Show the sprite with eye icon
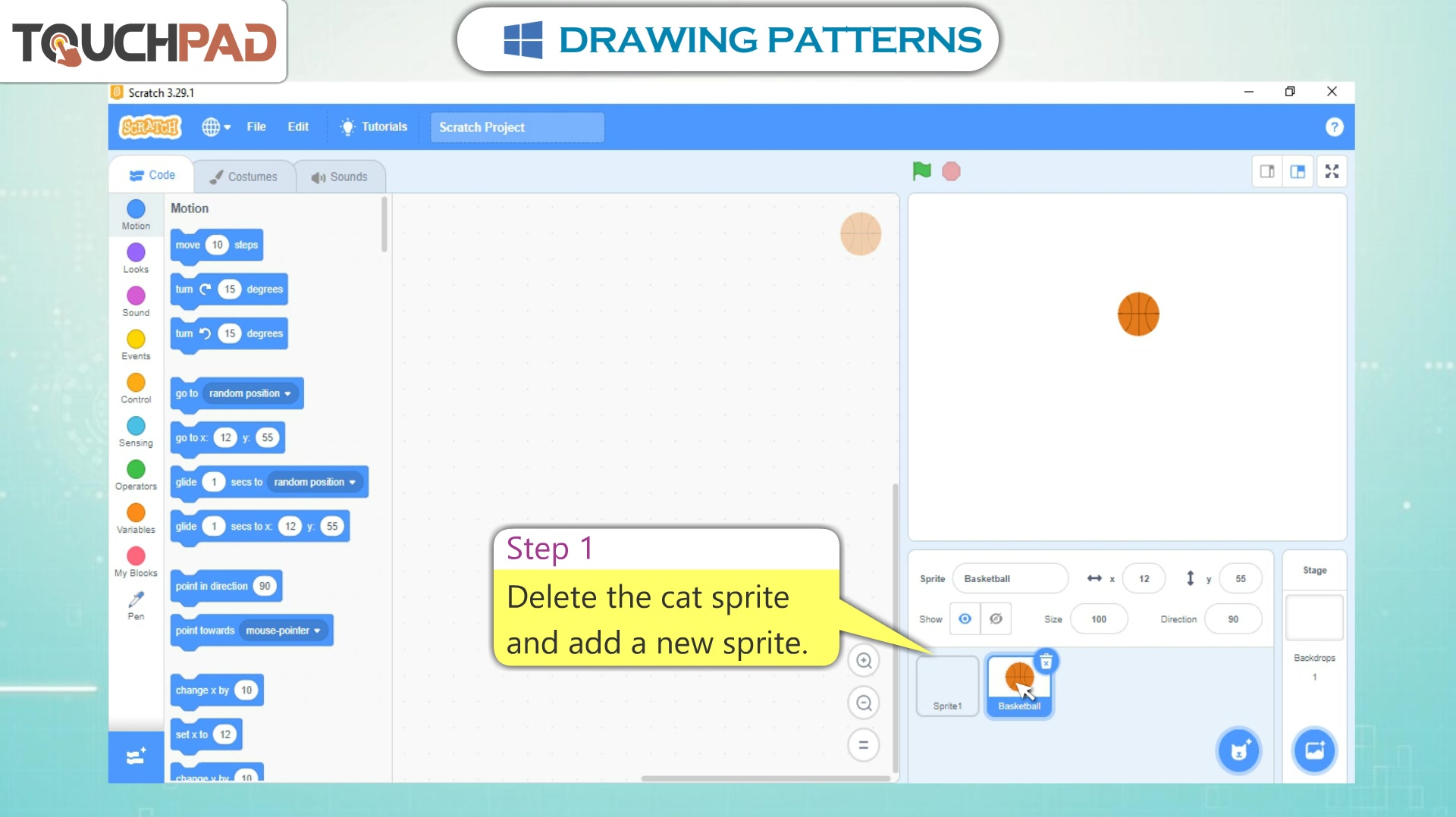 (x=965, y=619)
